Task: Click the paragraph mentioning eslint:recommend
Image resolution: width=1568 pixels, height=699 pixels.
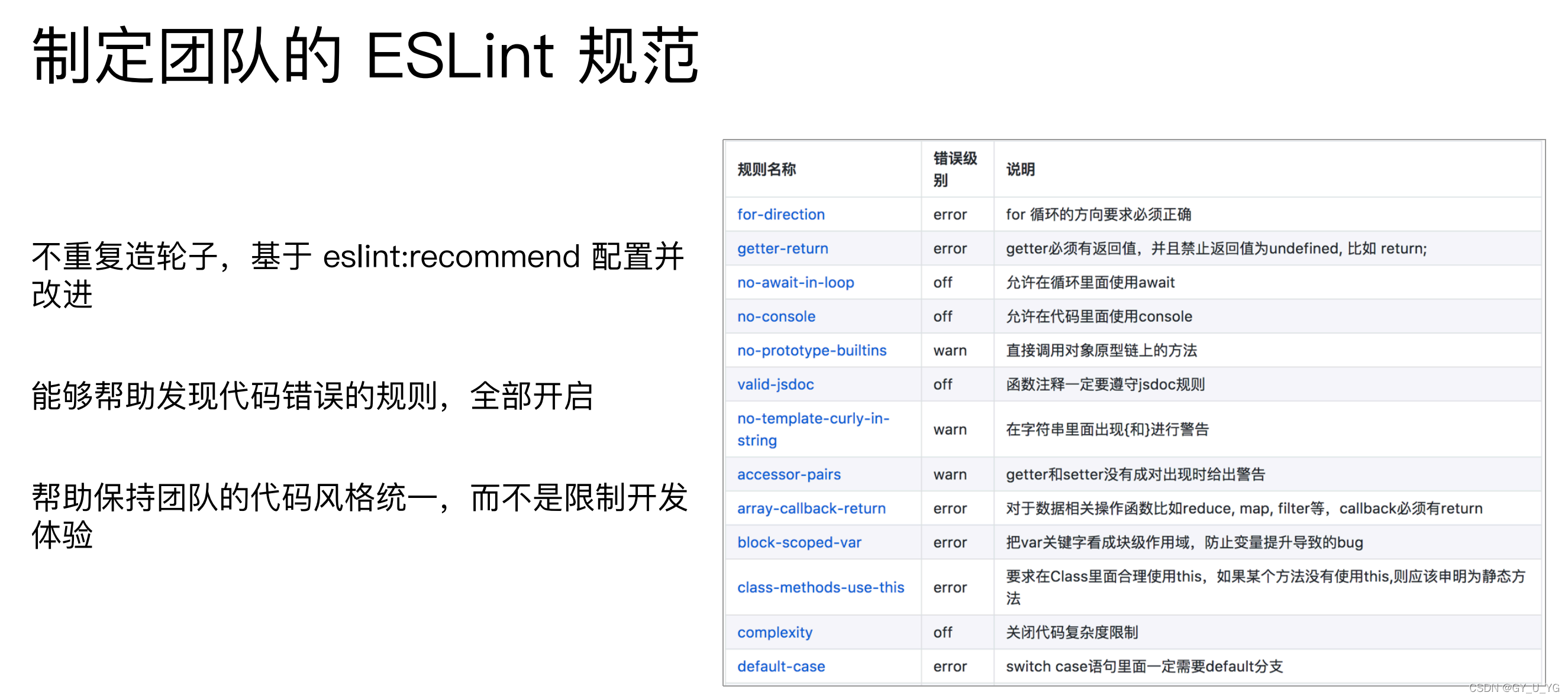Action: tap(358, 275)
